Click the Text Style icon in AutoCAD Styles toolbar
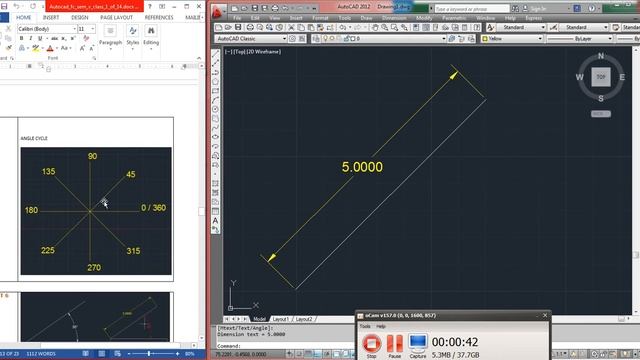The width and height of the screenshot is (640, 360). tap(491, 27)
